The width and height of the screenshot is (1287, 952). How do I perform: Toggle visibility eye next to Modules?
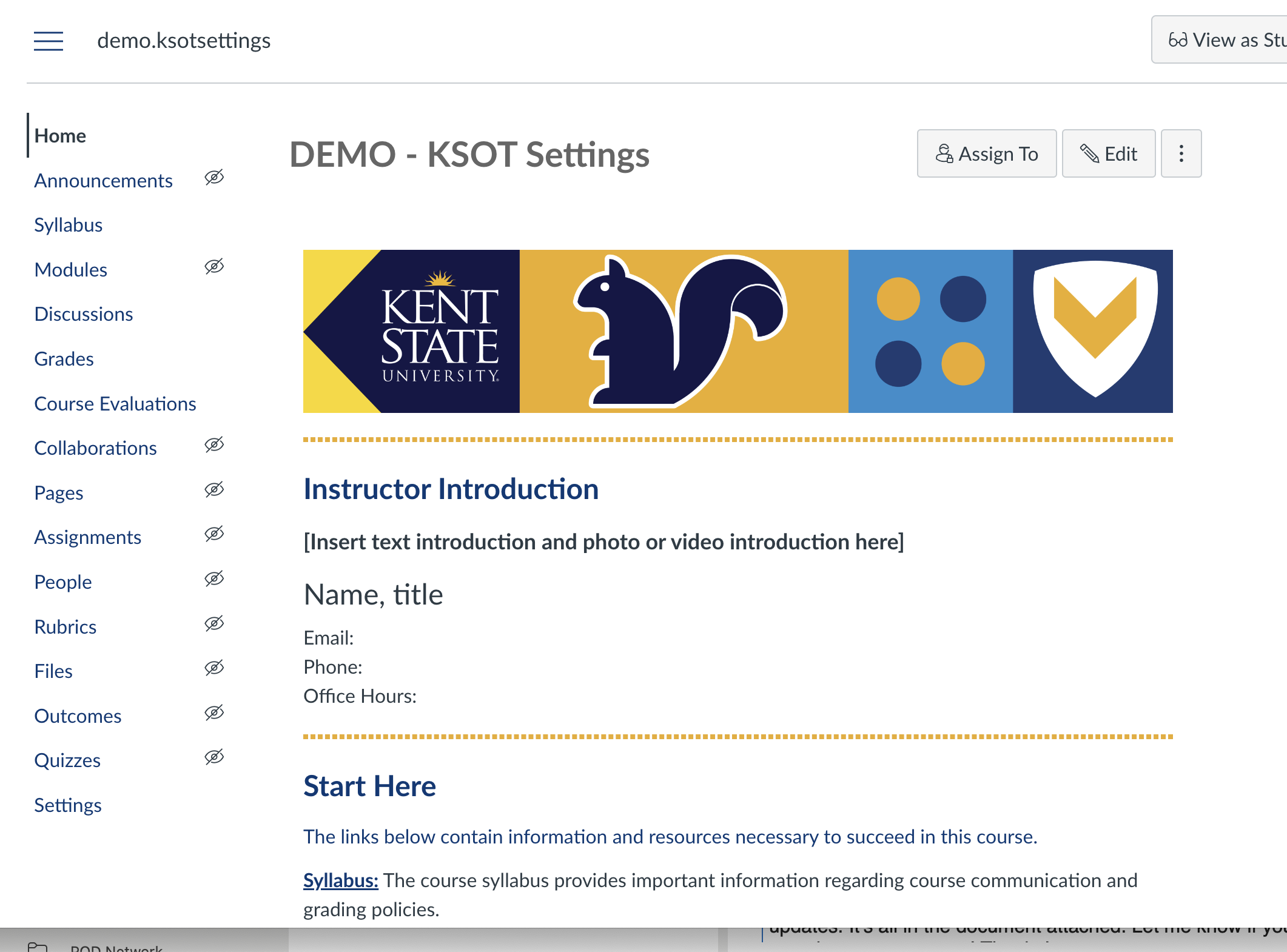tap(213, 266)
